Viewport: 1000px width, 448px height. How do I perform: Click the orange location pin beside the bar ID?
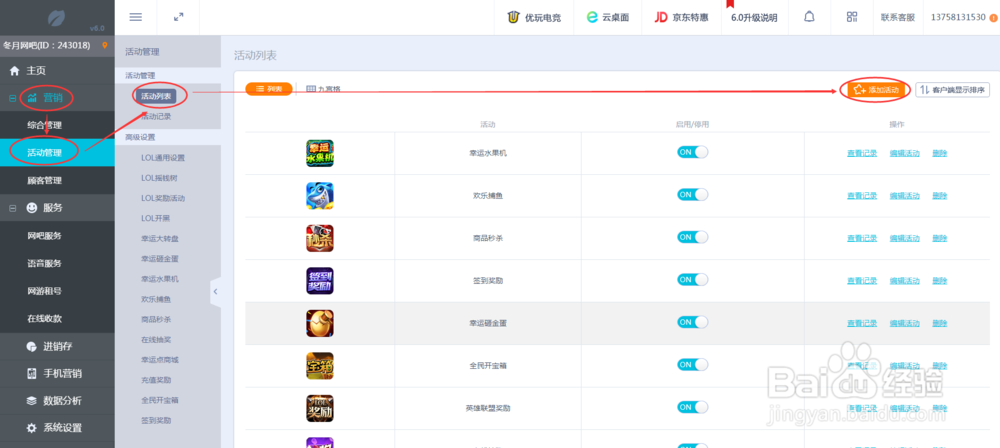[x=105, y=45]
